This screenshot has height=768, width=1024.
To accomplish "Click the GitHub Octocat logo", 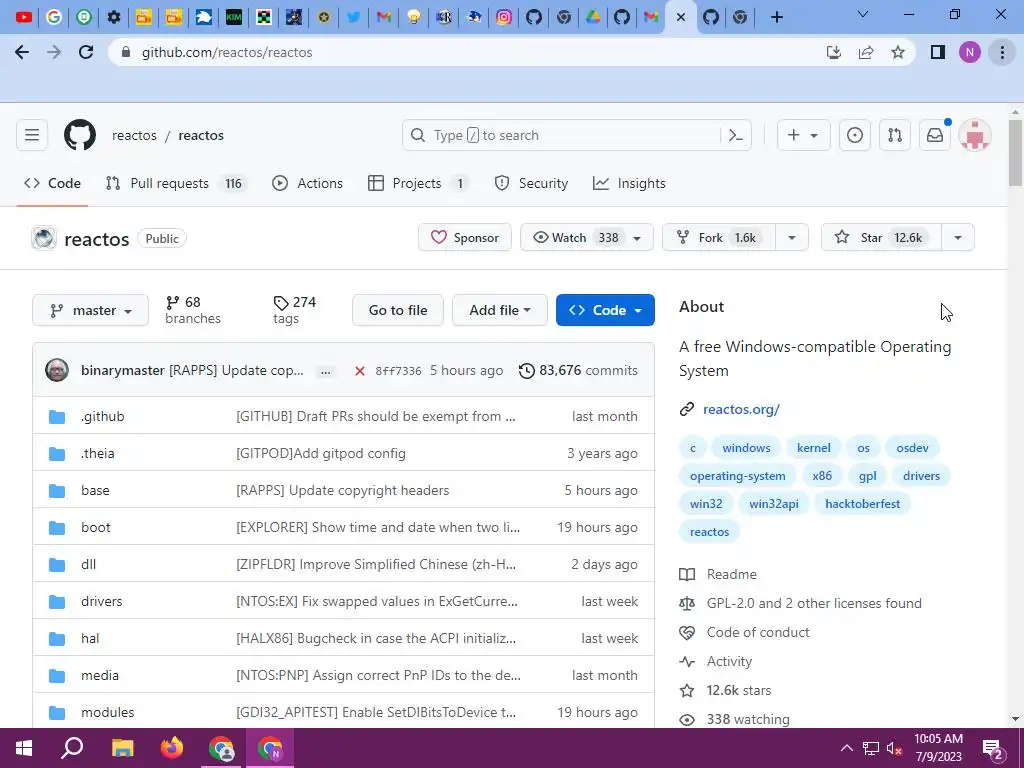I will tap(80, 135).
